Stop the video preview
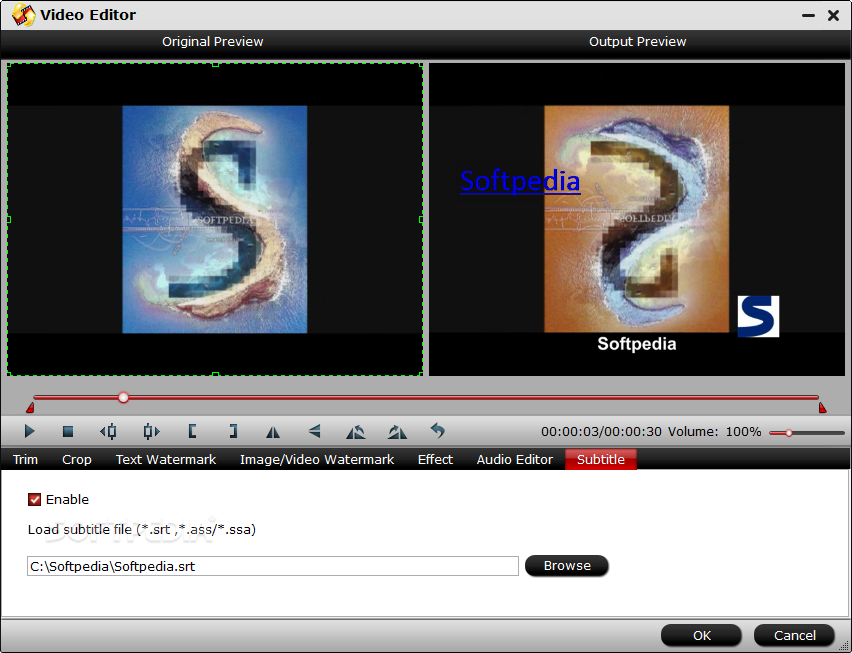Image resolution: width=852 pixels, height=653 pixels. click(68, 431)
